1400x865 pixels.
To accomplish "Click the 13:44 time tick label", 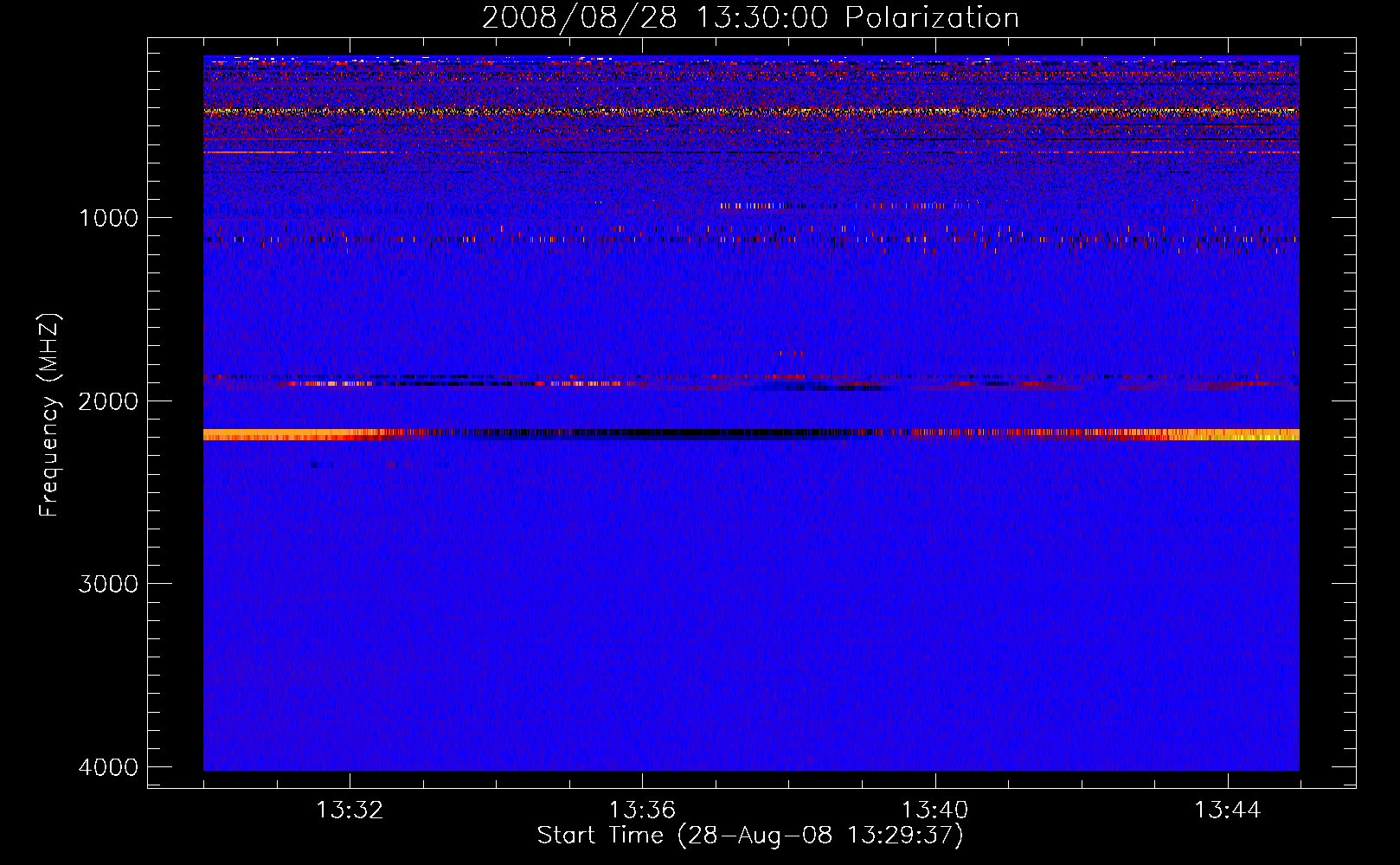I will (x=1228, y=811).
